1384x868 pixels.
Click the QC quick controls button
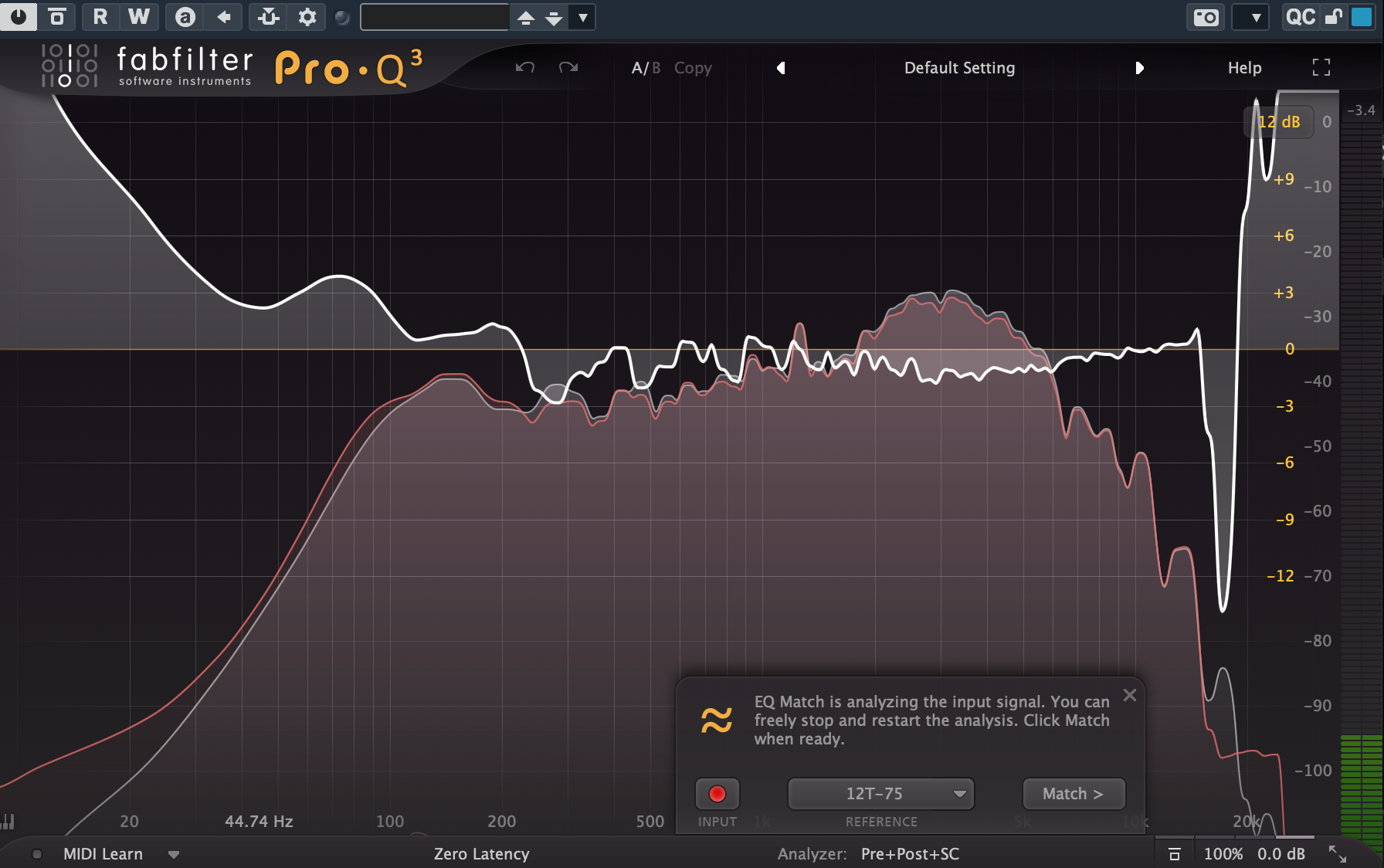[1301, 17]
